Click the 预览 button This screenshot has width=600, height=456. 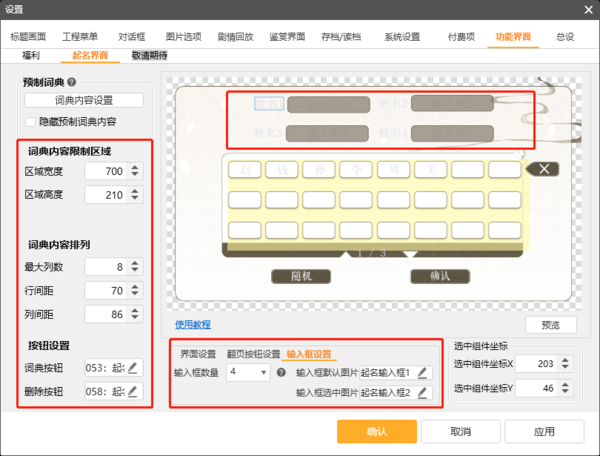coord(550,325)
